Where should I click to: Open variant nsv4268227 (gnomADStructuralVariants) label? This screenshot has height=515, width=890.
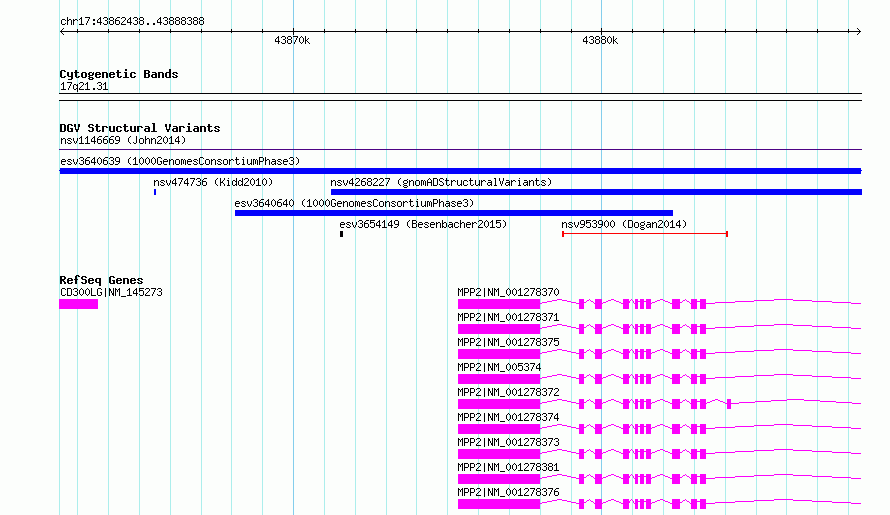pyautogui.click(x=441, y=182)
